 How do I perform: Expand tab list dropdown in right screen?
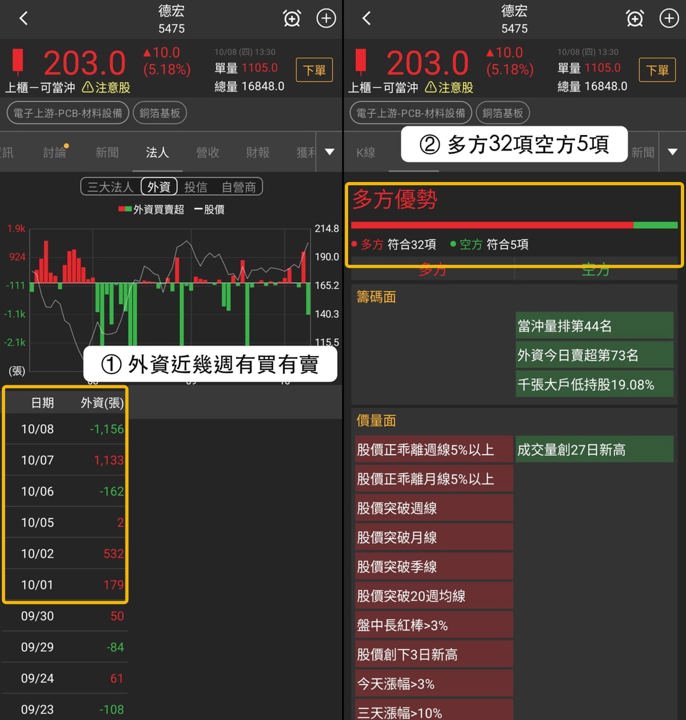pyautogui.click(x=673, y=152)
